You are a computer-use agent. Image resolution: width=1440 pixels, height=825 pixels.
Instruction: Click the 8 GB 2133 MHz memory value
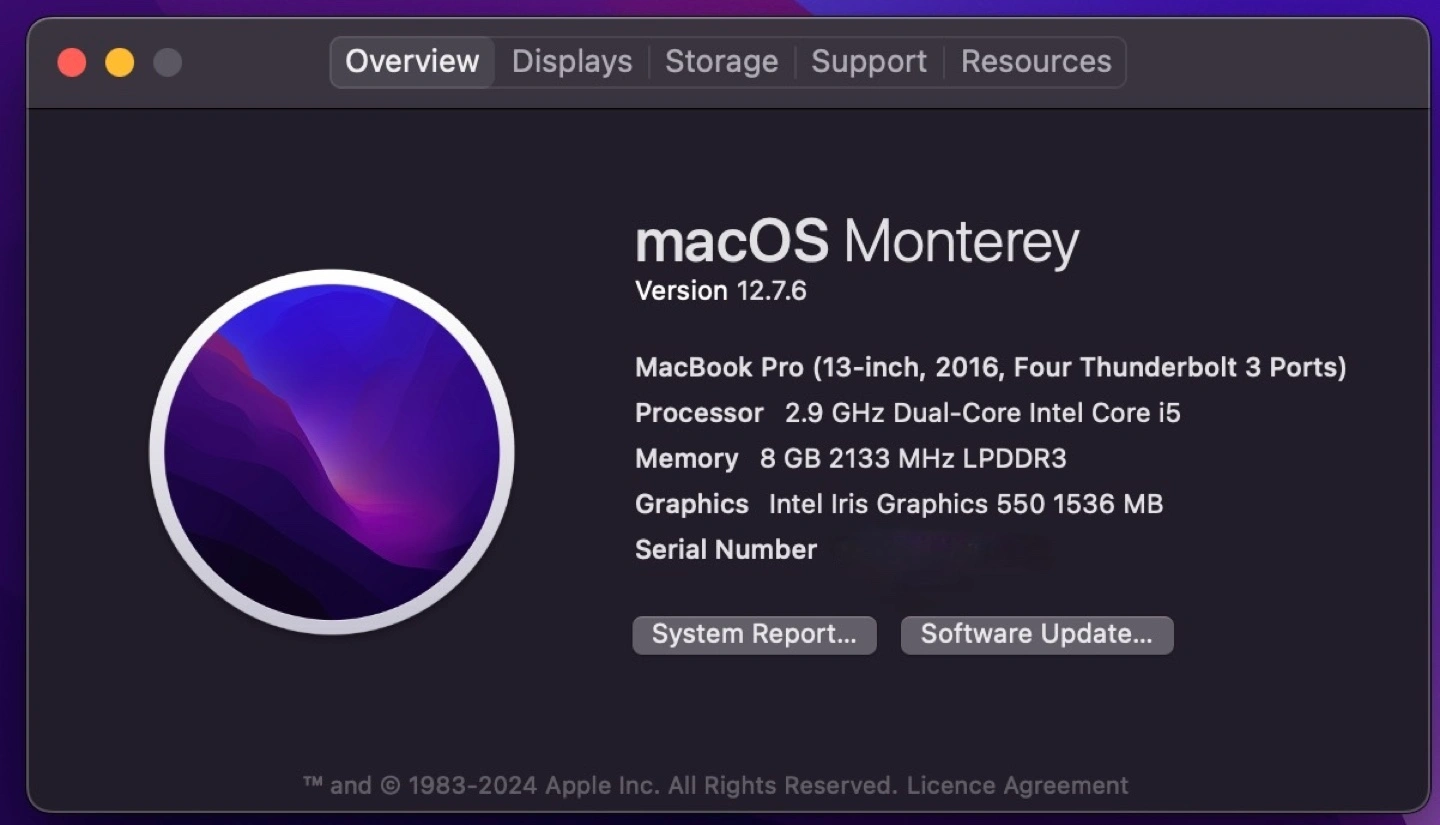point(913,459)
